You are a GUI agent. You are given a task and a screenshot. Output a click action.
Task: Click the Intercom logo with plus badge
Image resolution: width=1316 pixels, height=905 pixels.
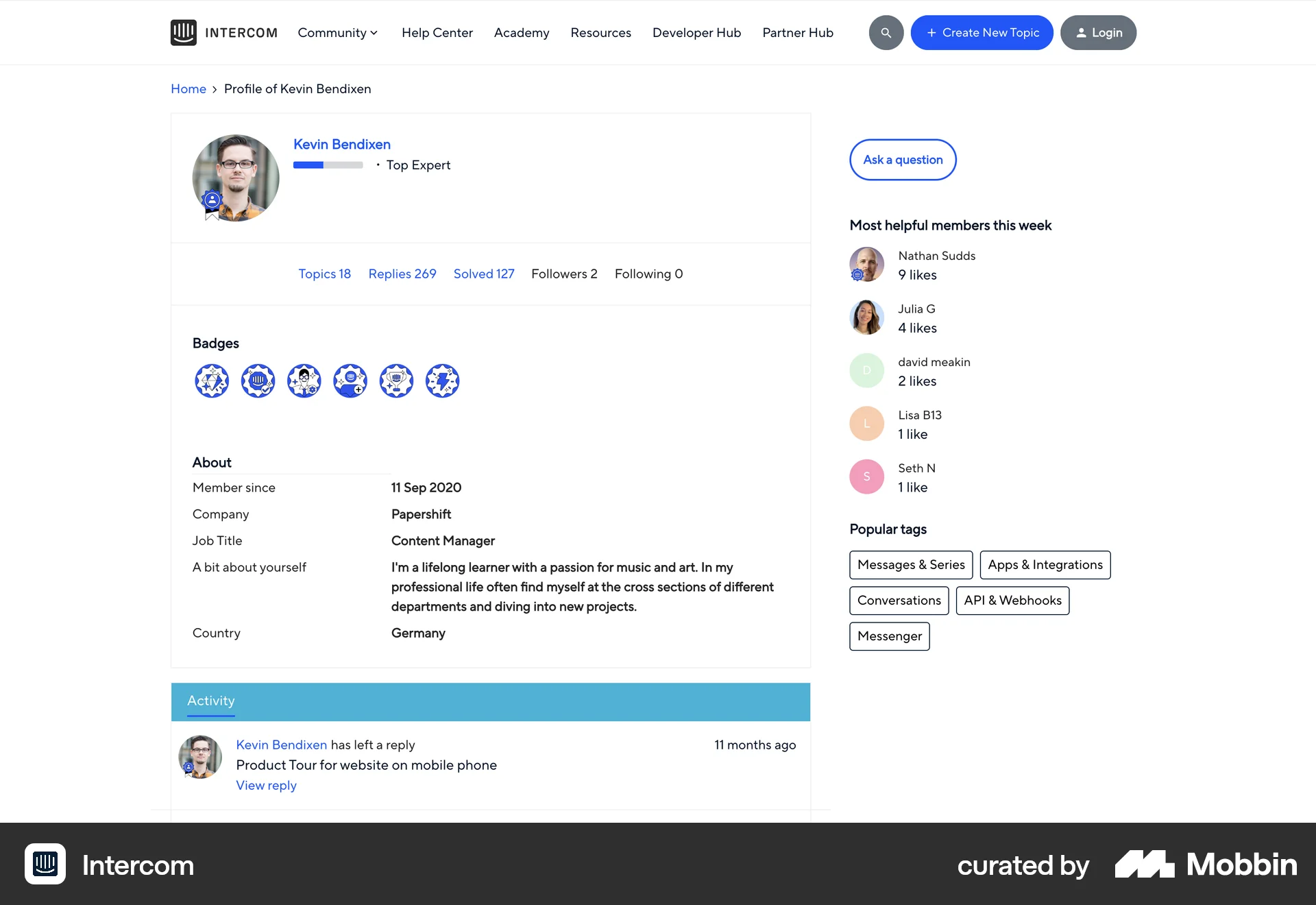(350, 381)
